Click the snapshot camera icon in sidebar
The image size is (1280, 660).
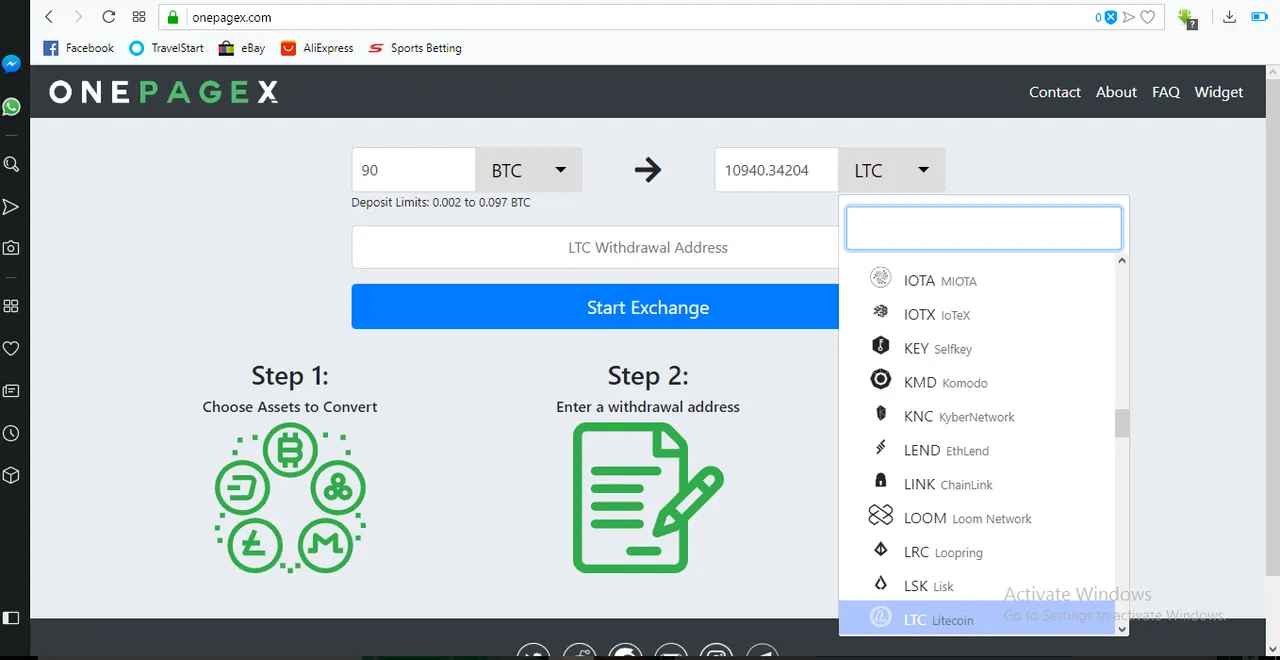[11, 248]
